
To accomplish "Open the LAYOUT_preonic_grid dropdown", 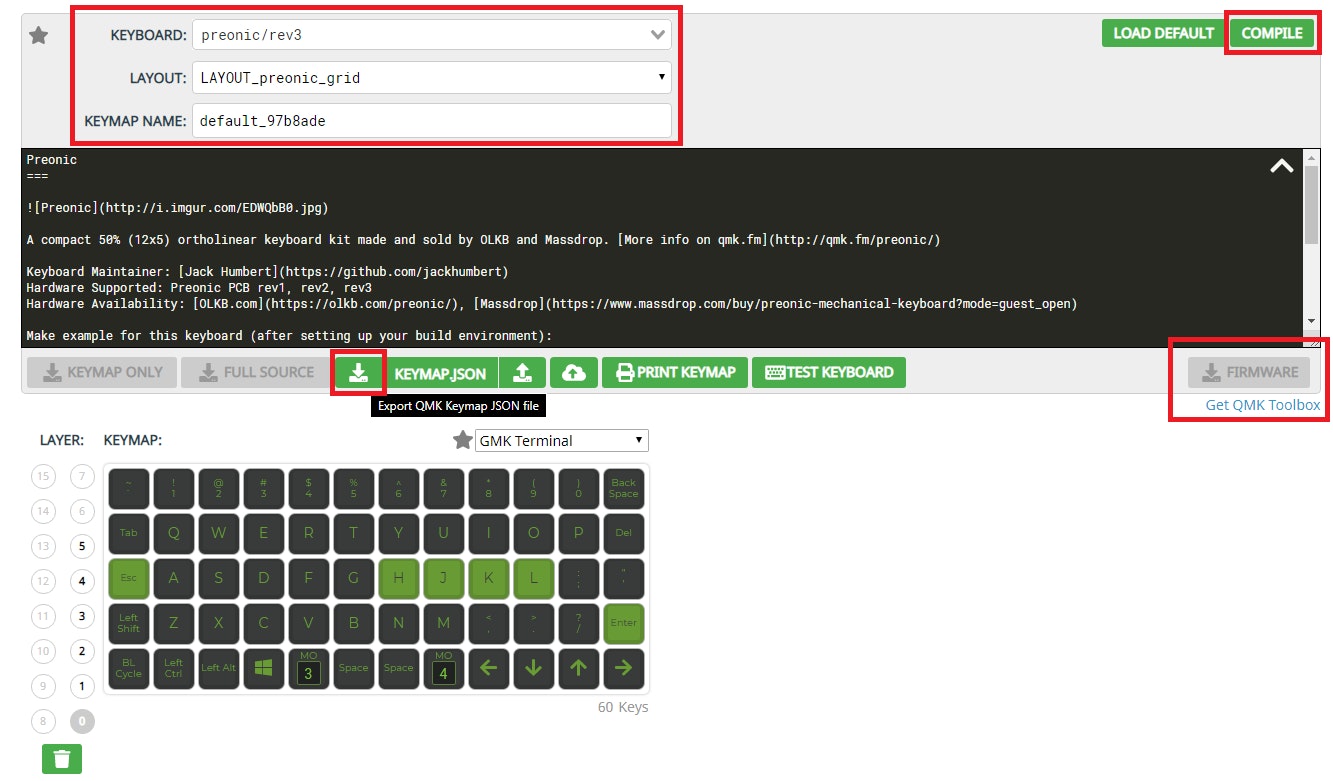I will 431,77.
